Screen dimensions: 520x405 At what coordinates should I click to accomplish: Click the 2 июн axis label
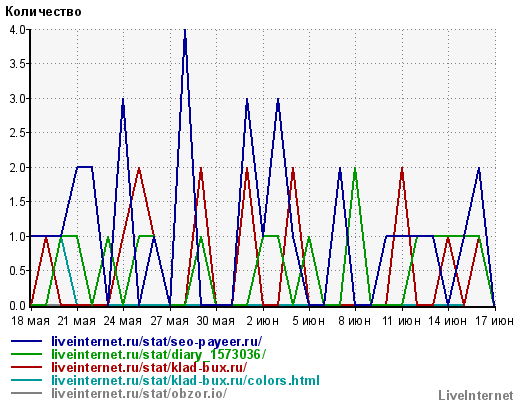(x=263, y=321)
